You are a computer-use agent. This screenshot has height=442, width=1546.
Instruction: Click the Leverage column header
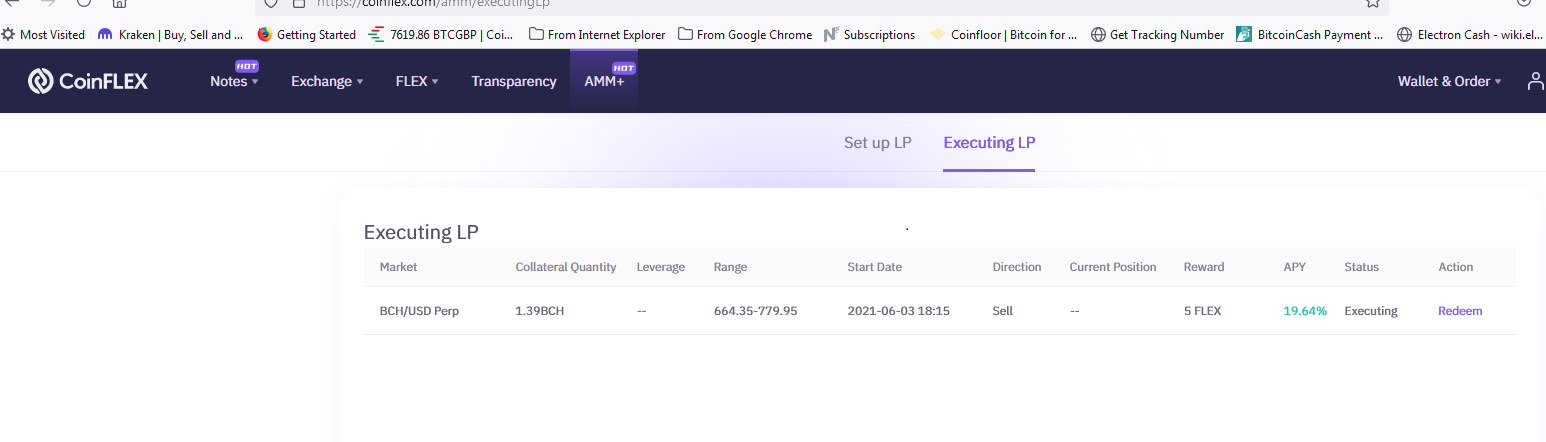point(661,267)
